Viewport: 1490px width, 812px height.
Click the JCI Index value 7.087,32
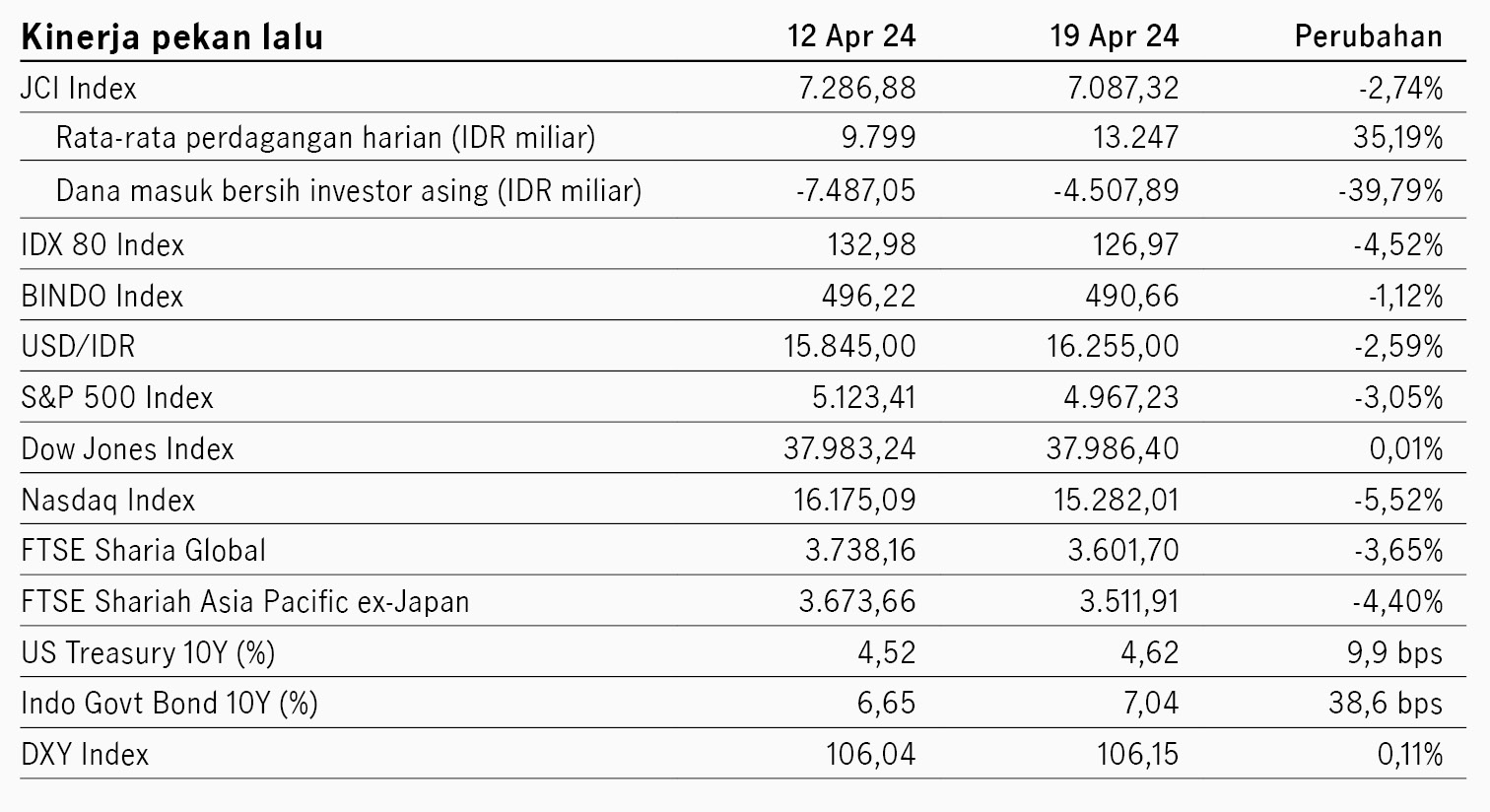(1122, 89)
